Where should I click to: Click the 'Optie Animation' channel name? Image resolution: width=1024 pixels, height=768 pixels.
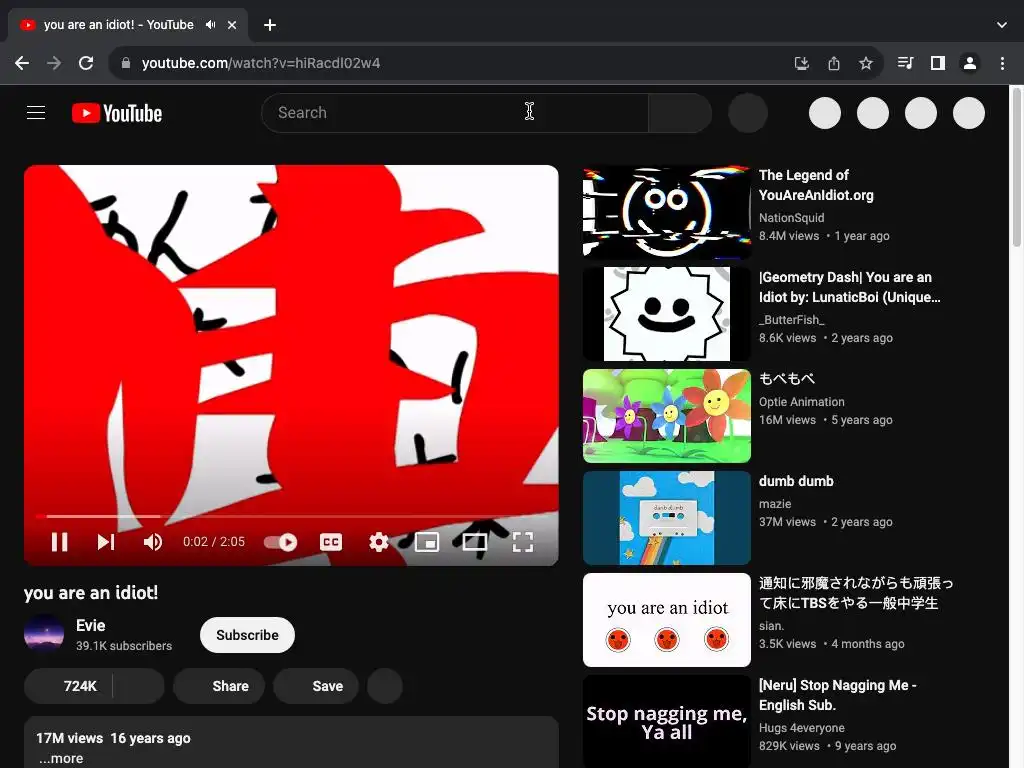801,402
